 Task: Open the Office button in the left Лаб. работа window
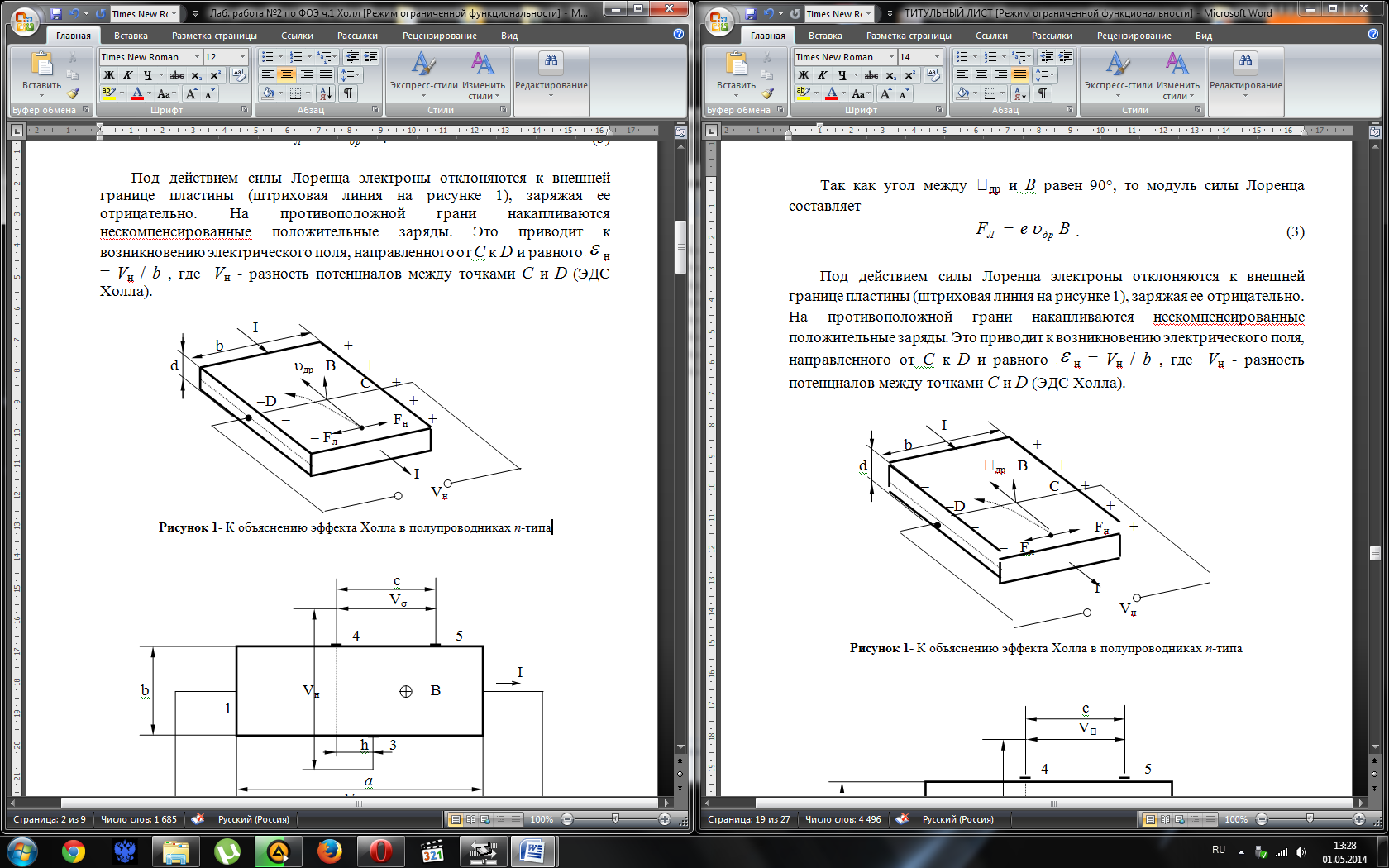24,20
